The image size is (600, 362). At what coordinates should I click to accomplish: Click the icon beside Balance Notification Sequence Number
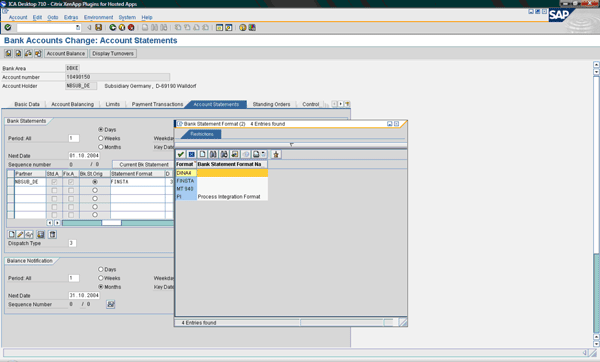tap(111, 304)
